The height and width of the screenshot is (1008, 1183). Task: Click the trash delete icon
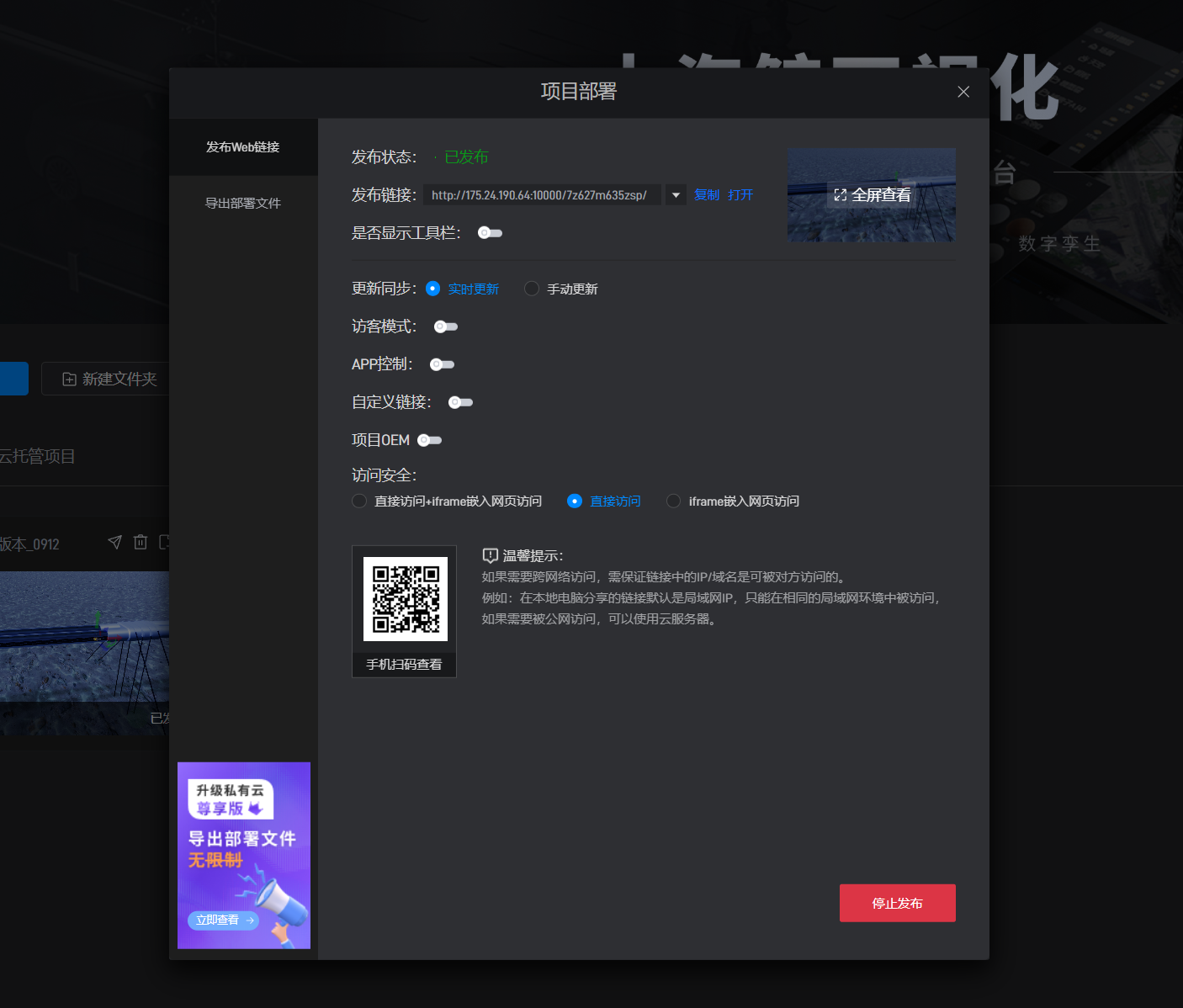click(x=141, y=542)
